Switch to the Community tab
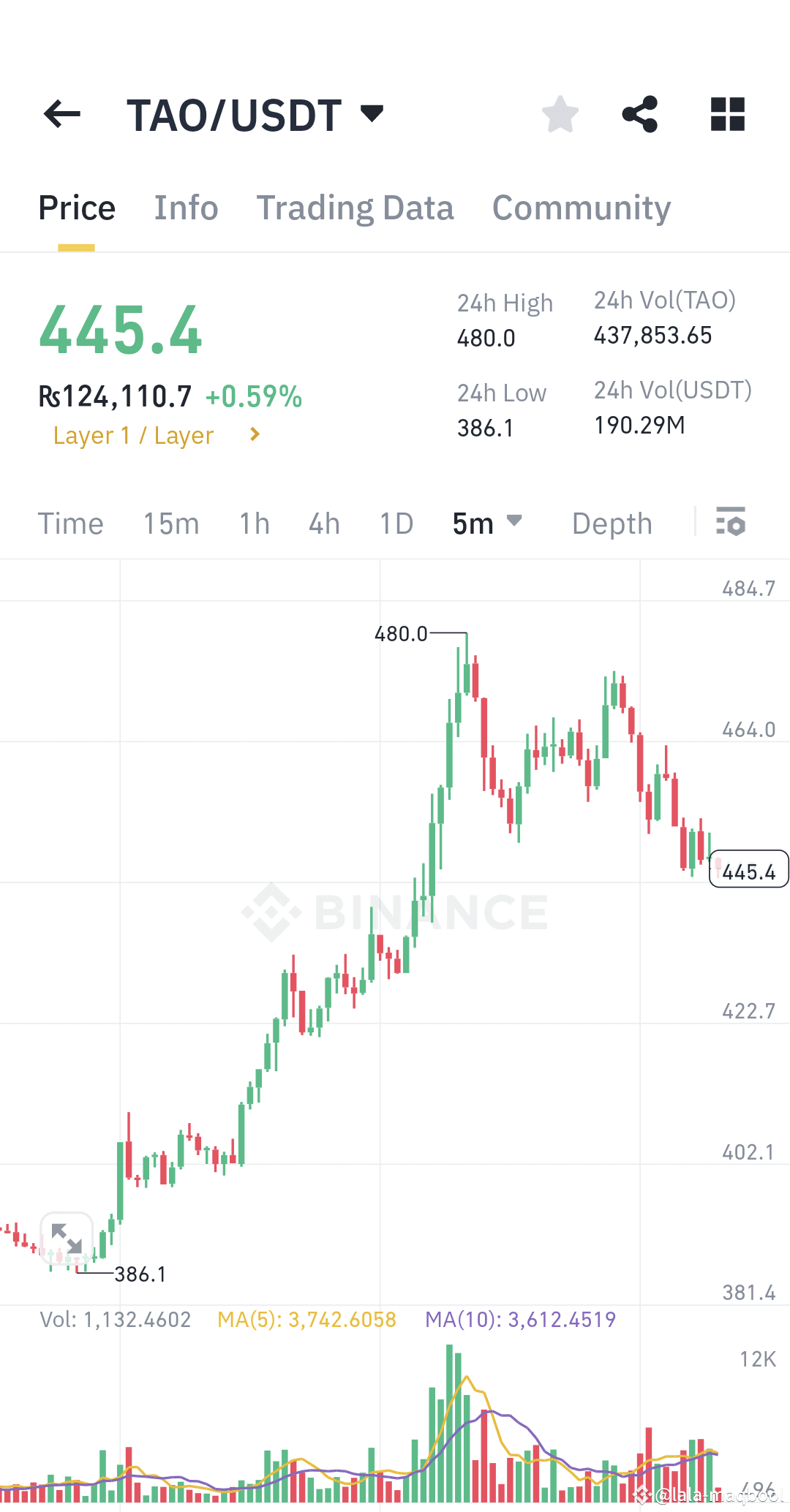Screen dimensions: 790x1512 click(581, 208)
